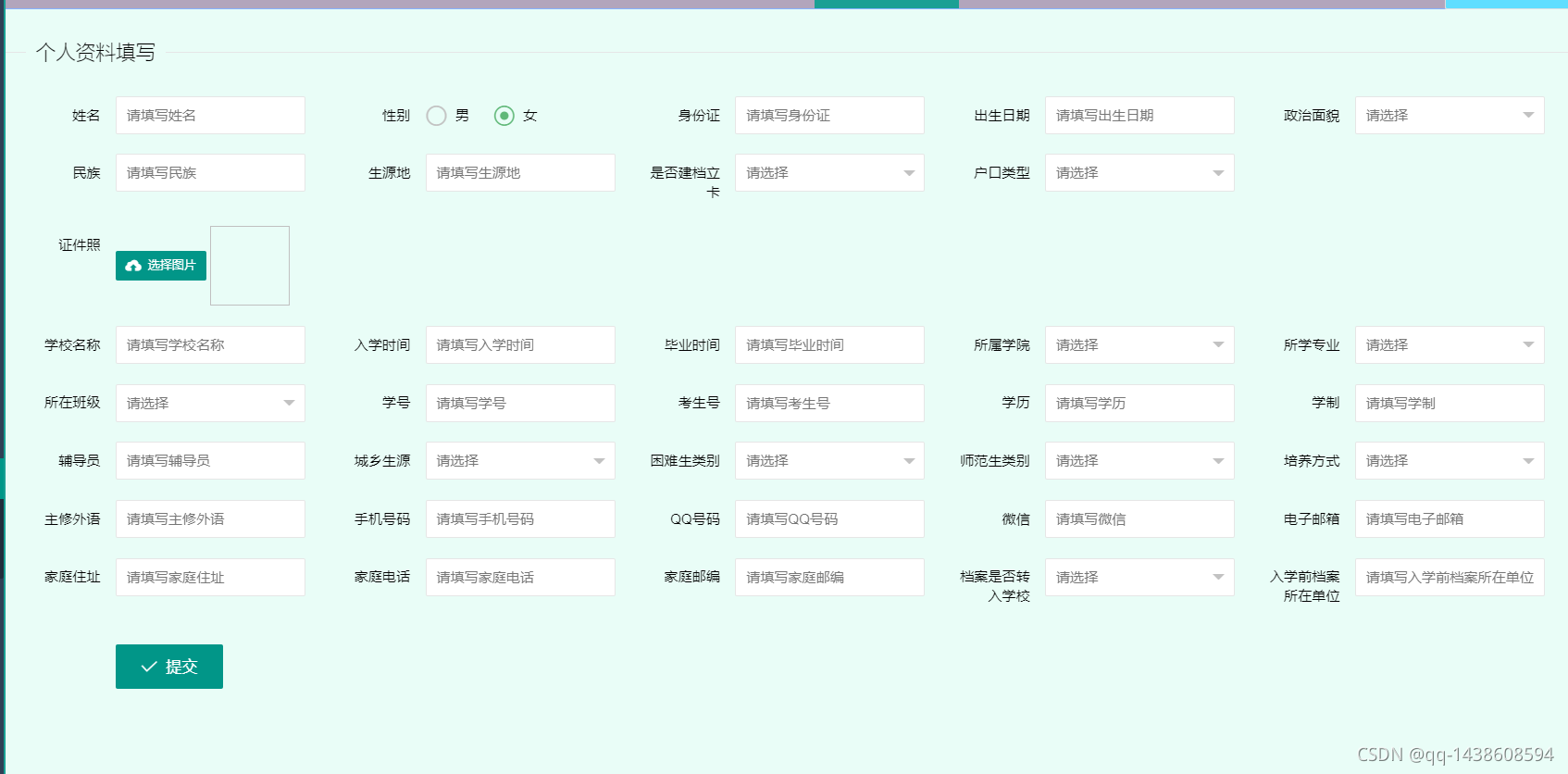Click the empty 证件照 photo preview box
This screenshot has width=1568, height=774.
(x=250, y=266)
